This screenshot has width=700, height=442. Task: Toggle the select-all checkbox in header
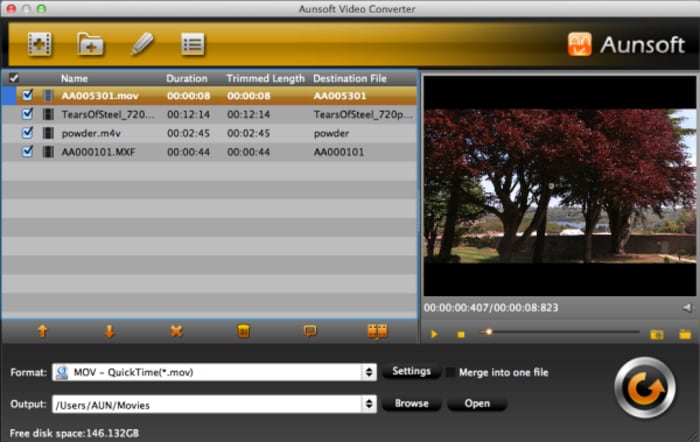[14, 78]
